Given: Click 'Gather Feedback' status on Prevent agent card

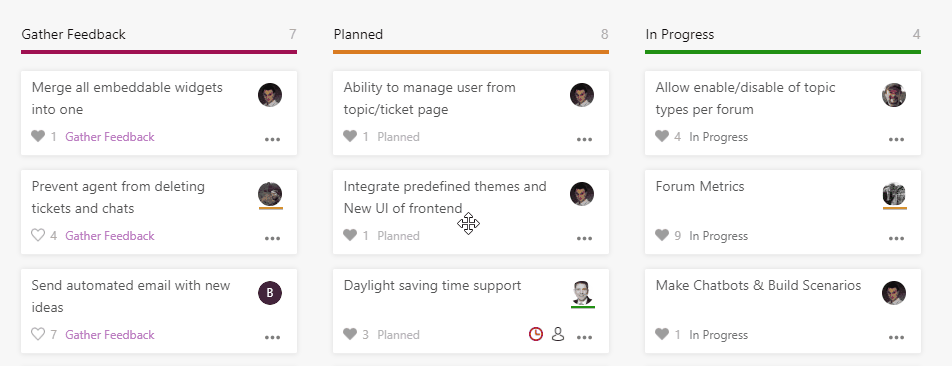Looking at the screenshot, I should 110,236.
